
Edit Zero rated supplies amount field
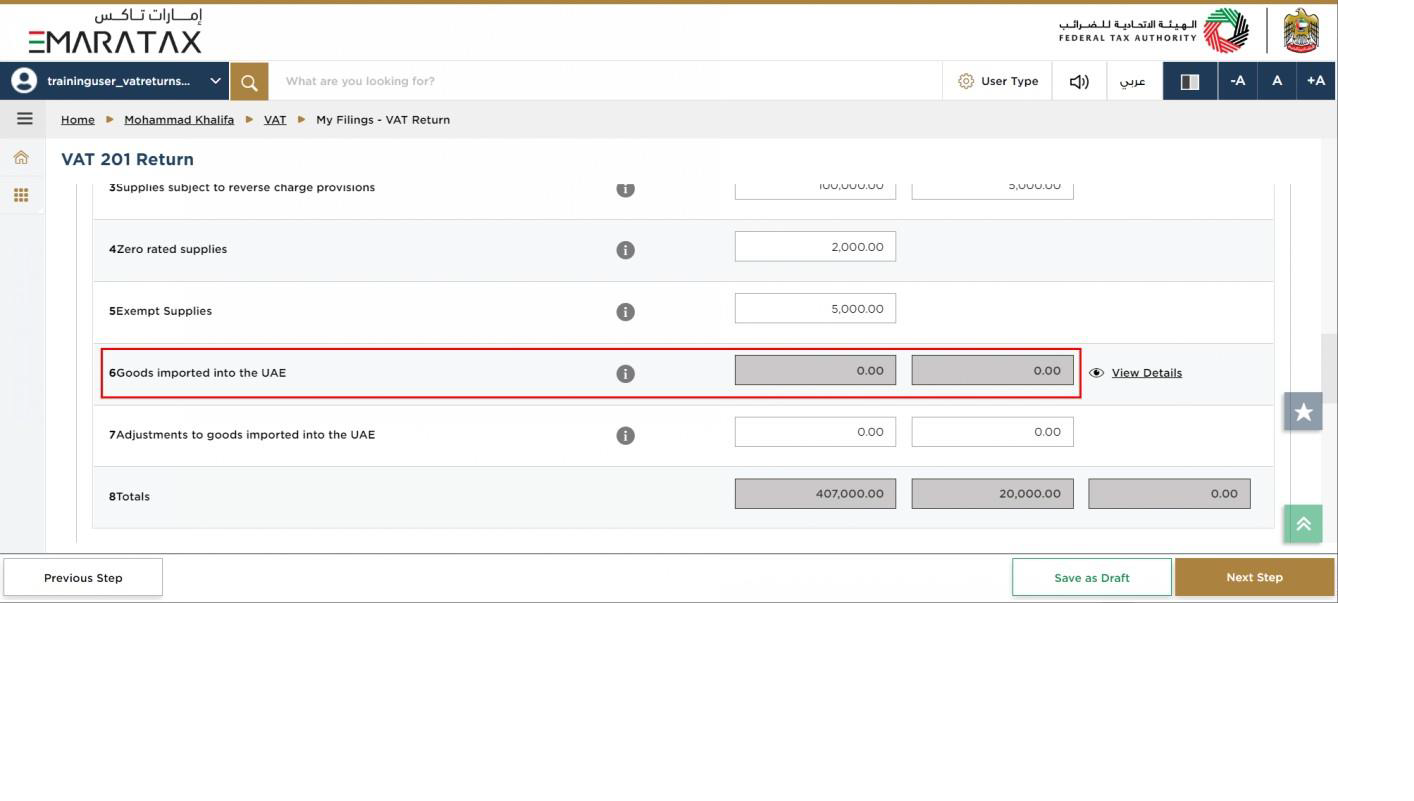[x=815, y=247]
